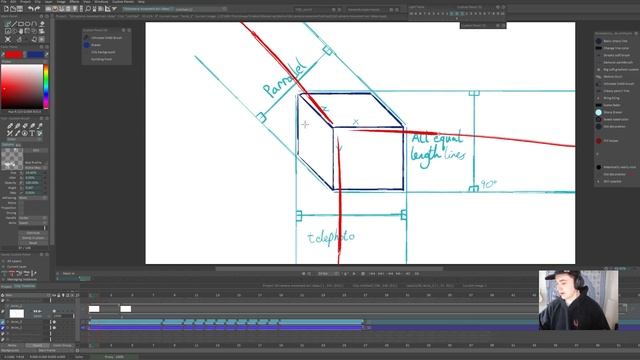Click the Reset button in tool options
This screenshot has height=360, width=640.
33,243
